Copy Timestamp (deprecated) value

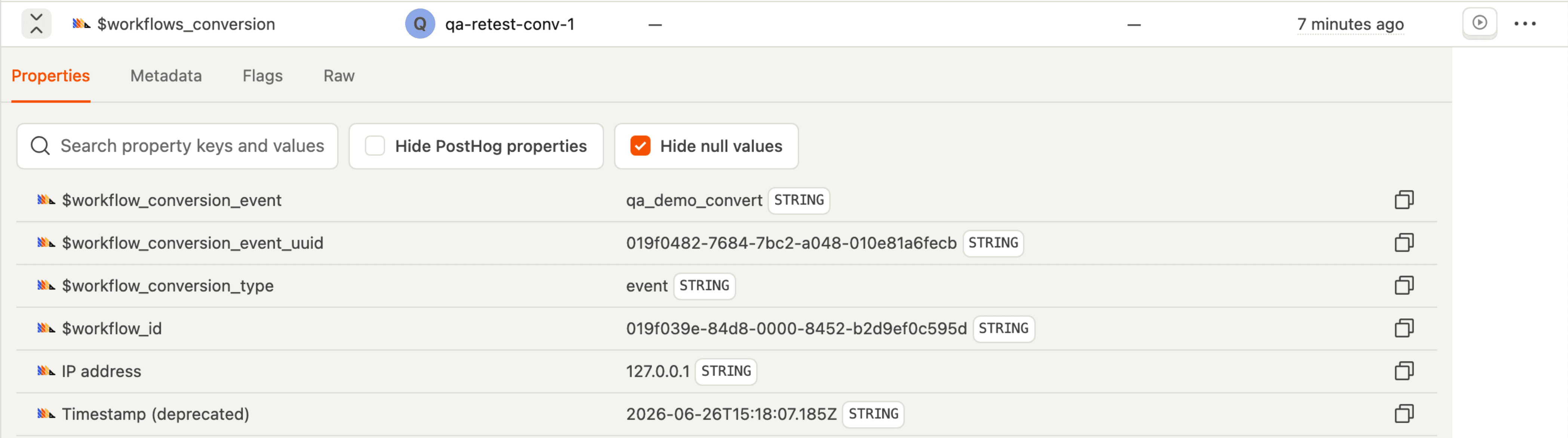click(1403, 414)
